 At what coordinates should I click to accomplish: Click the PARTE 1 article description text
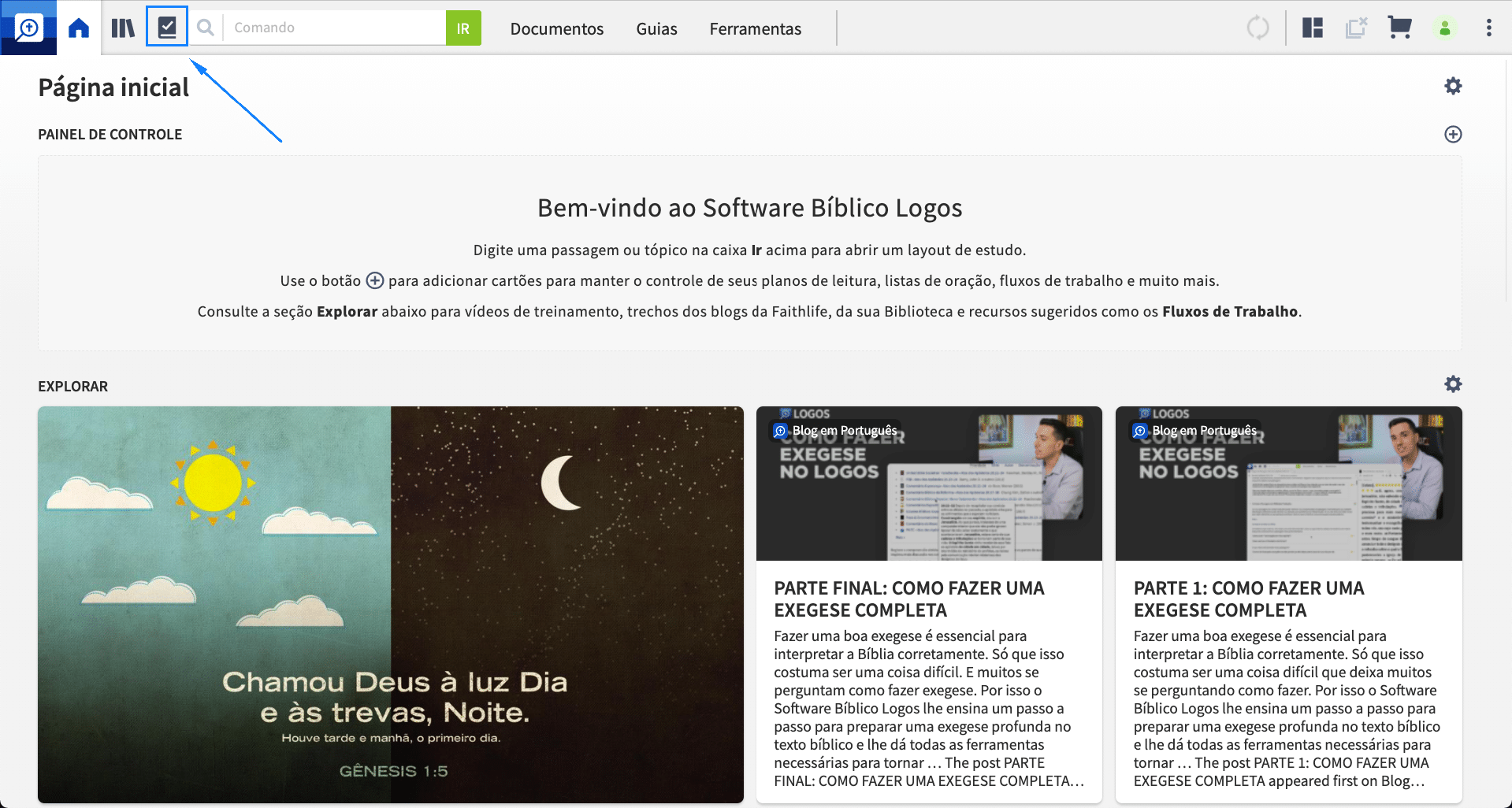tap(1287, 708)
